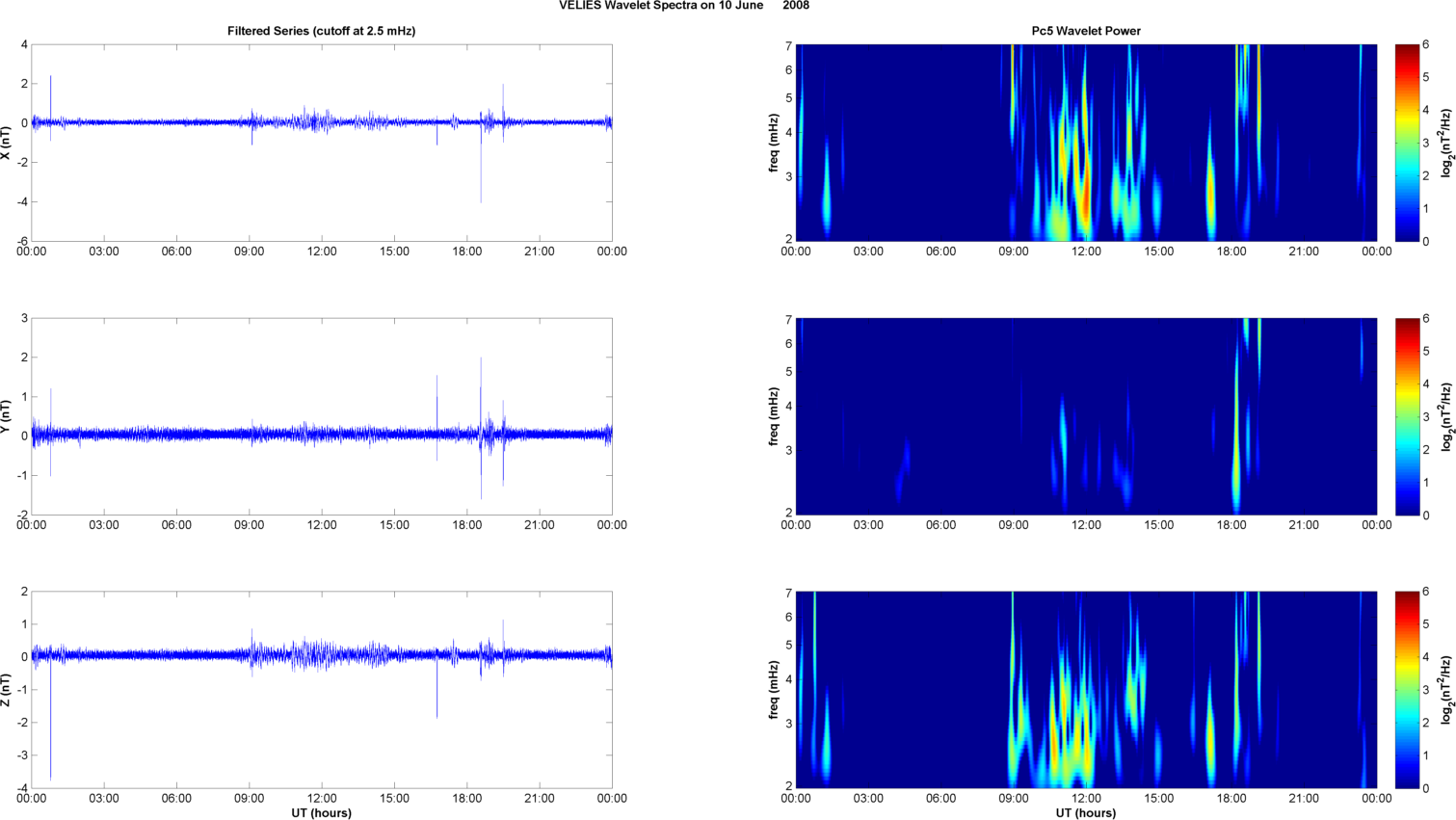Select the 'Pc5 Wavelet Power' heading

point(1086,31)
